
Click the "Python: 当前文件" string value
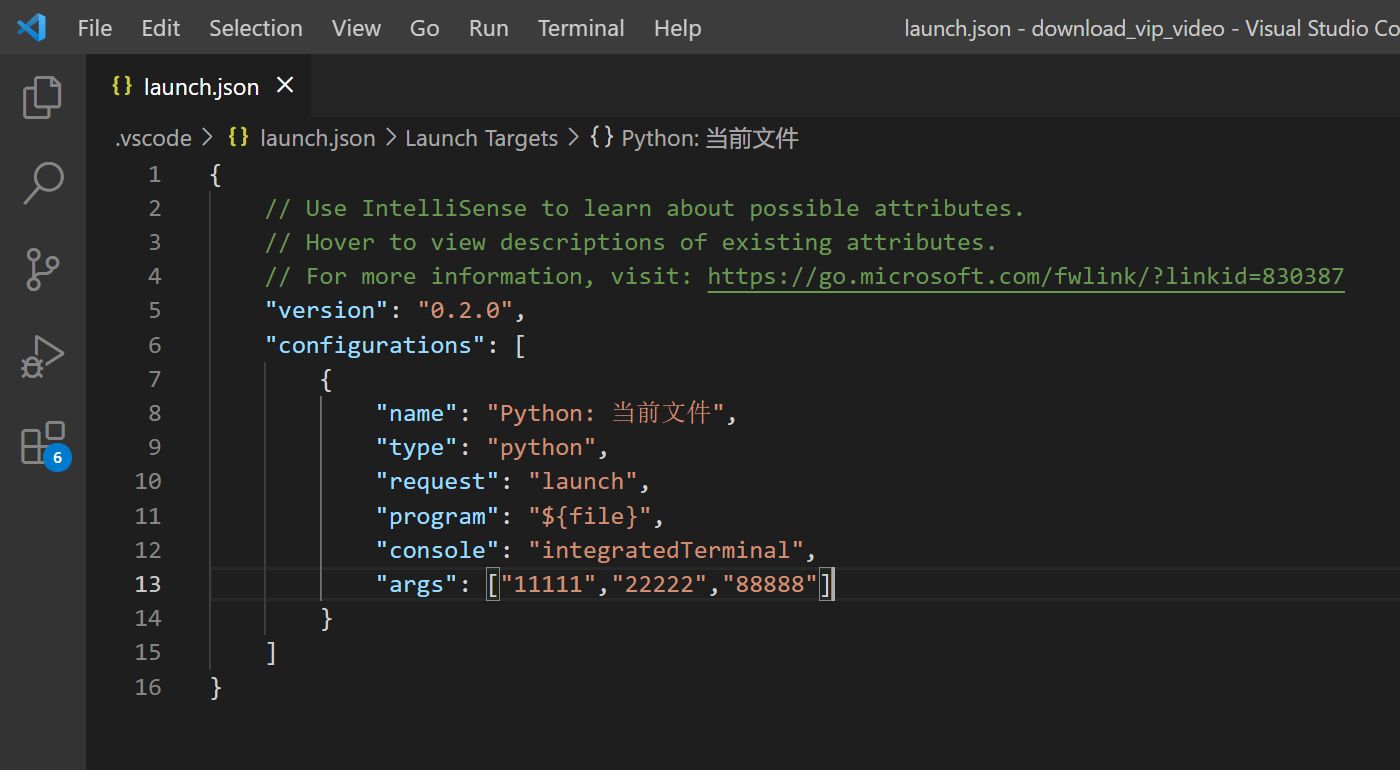[x=606, y=413]
